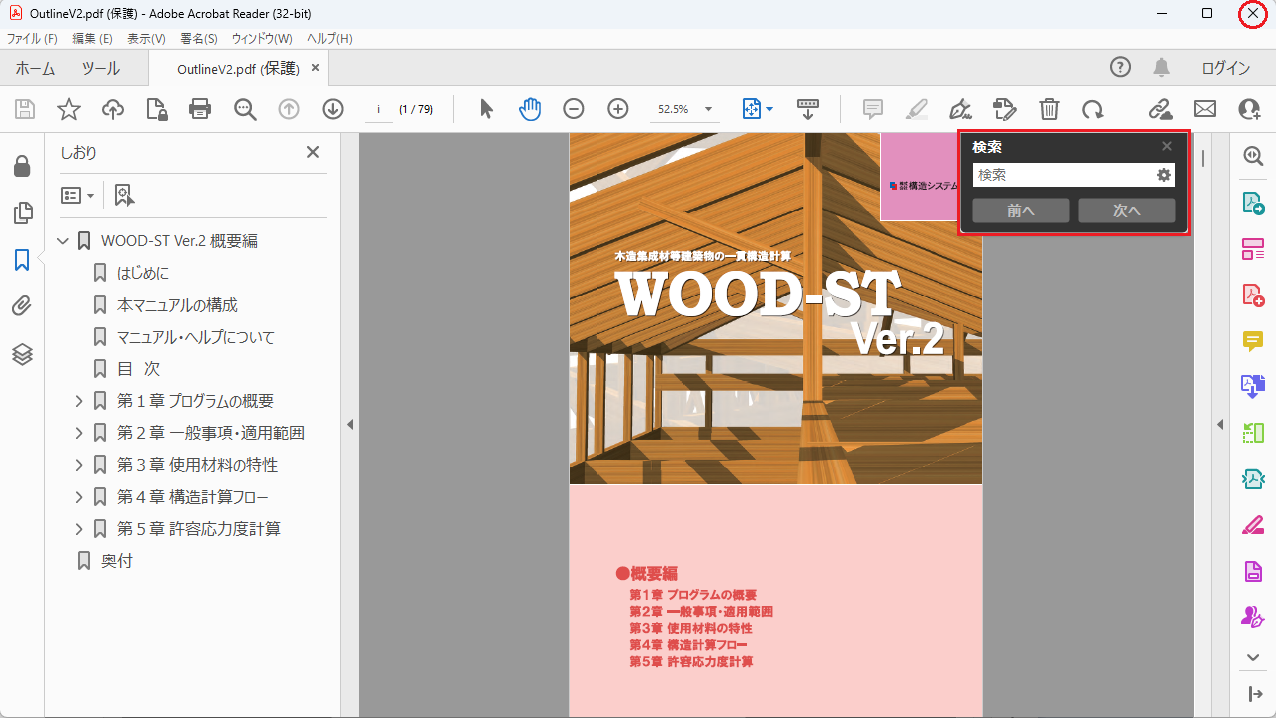Add the document to starred bookmarks
The image size is (1276, 718).
[69, 109]
